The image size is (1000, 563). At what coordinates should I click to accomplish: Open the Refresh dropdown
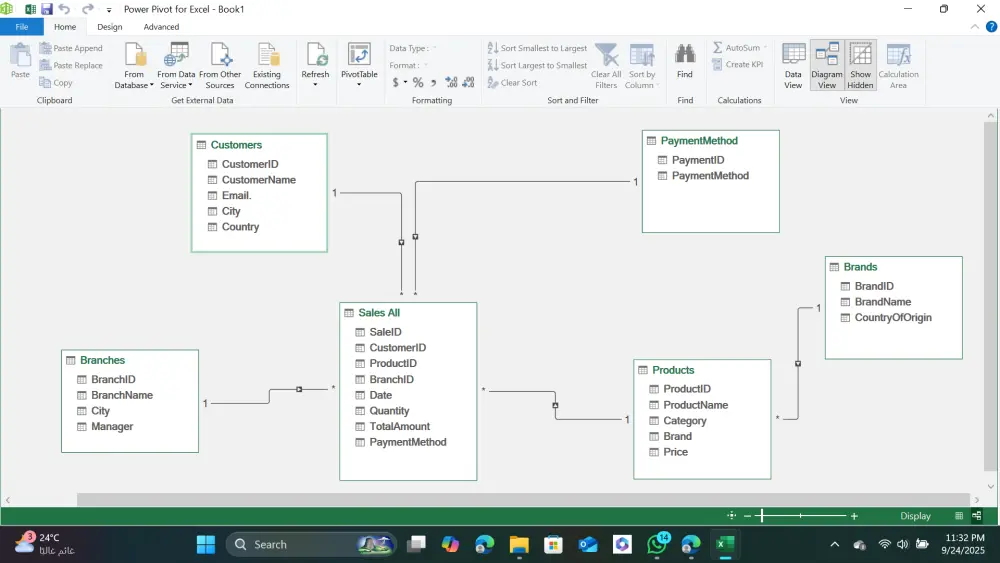click(315, 66)
